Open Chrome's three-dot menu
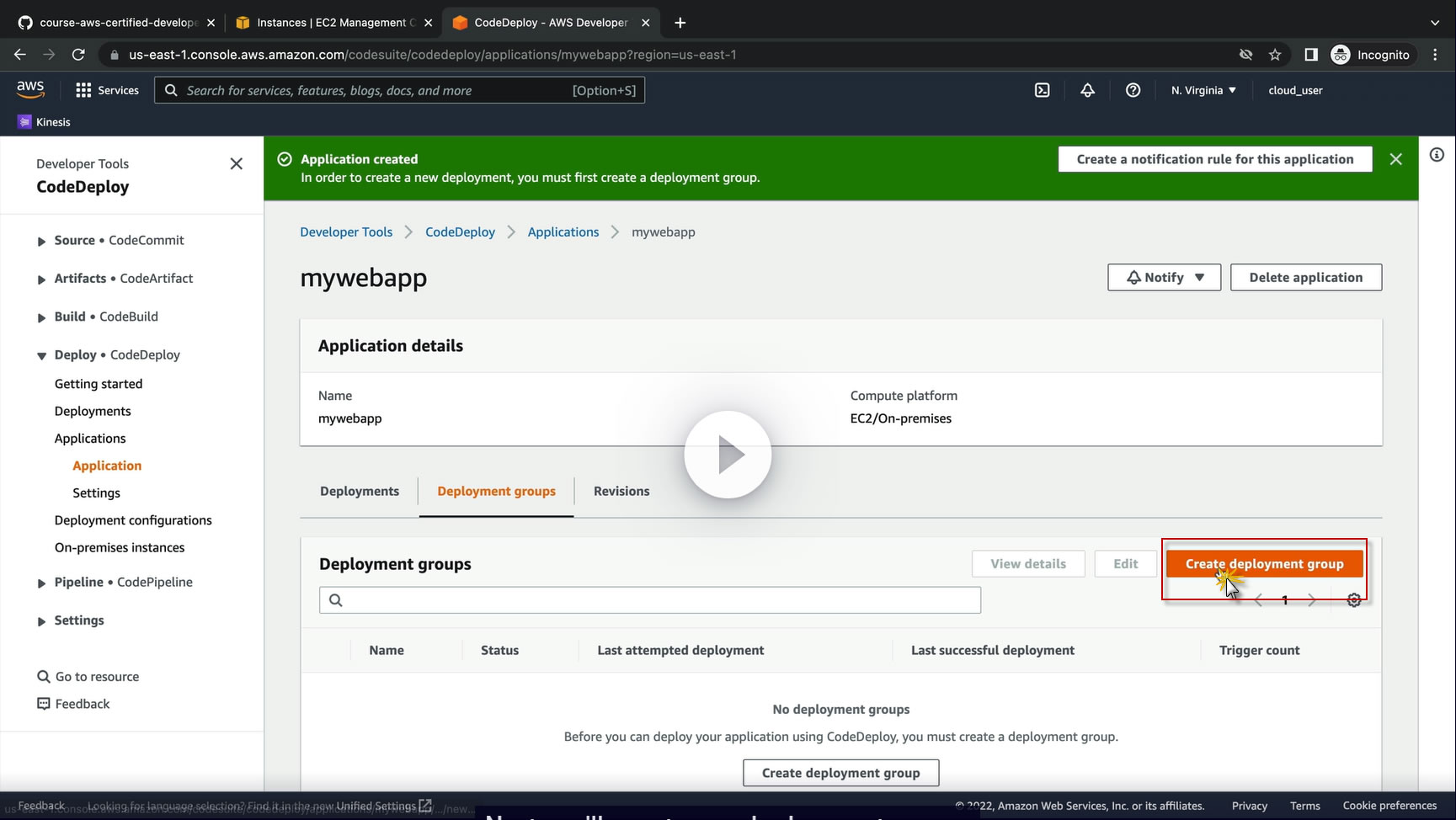 [x=1436, y=55]
